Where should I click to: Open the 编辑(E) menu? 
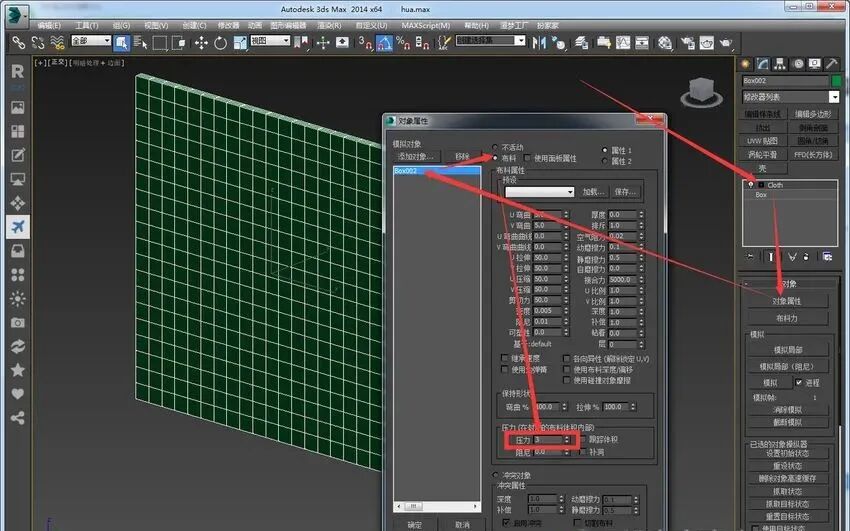coord(49,25)
